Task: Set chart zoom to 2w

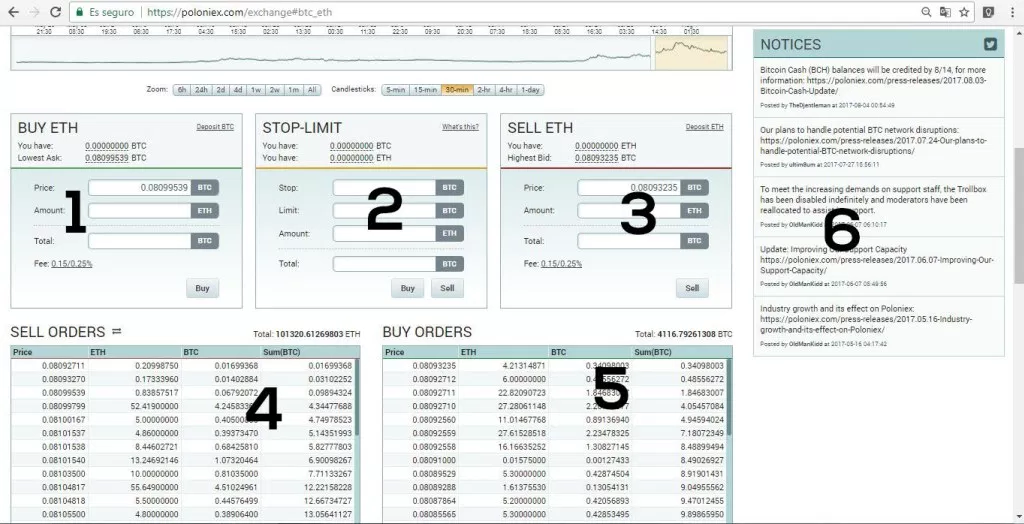Action: (274, 90)
